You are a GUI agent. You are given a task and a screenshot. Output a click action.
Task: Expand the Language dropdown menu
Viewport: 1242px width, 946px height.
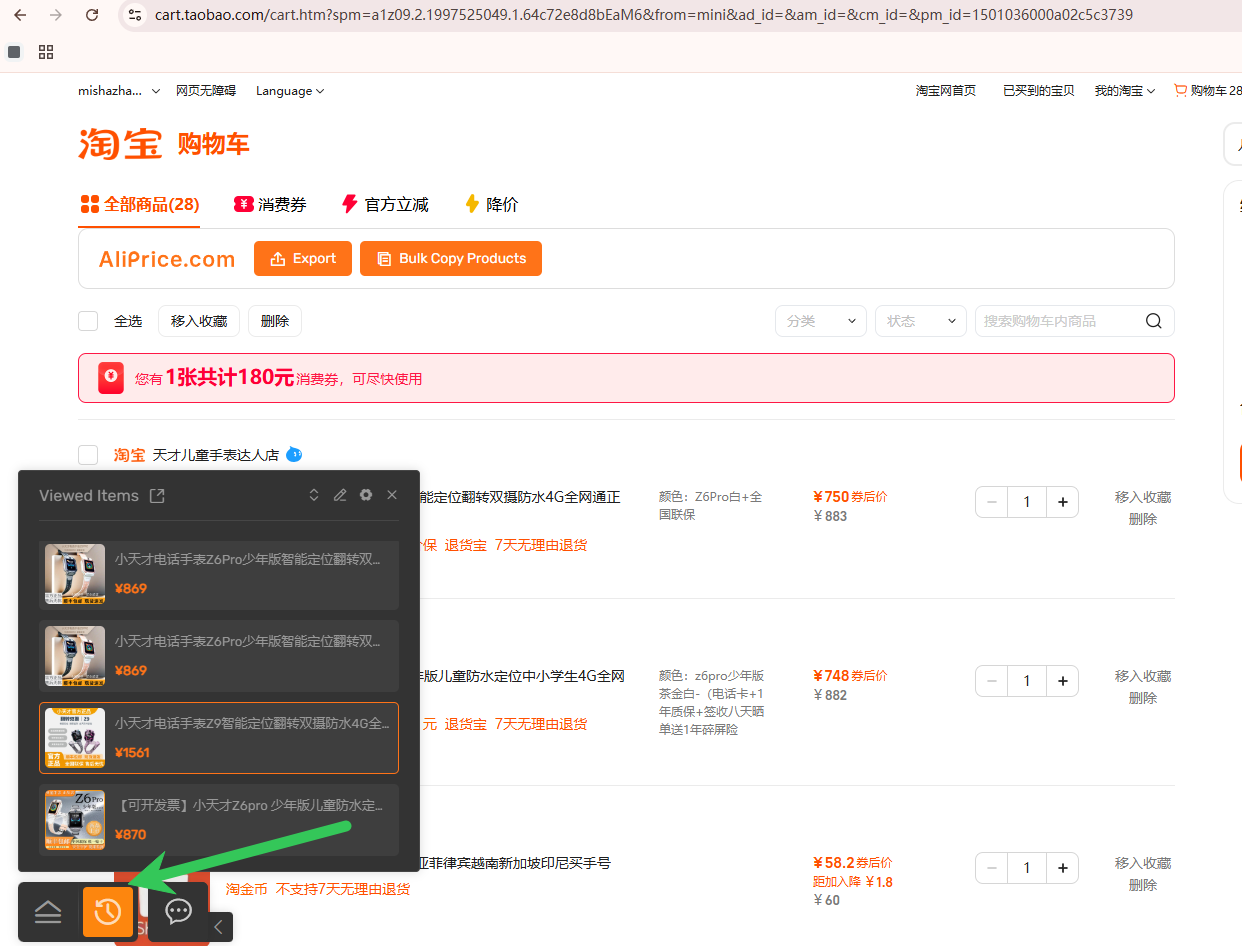[x=290, y=91]
